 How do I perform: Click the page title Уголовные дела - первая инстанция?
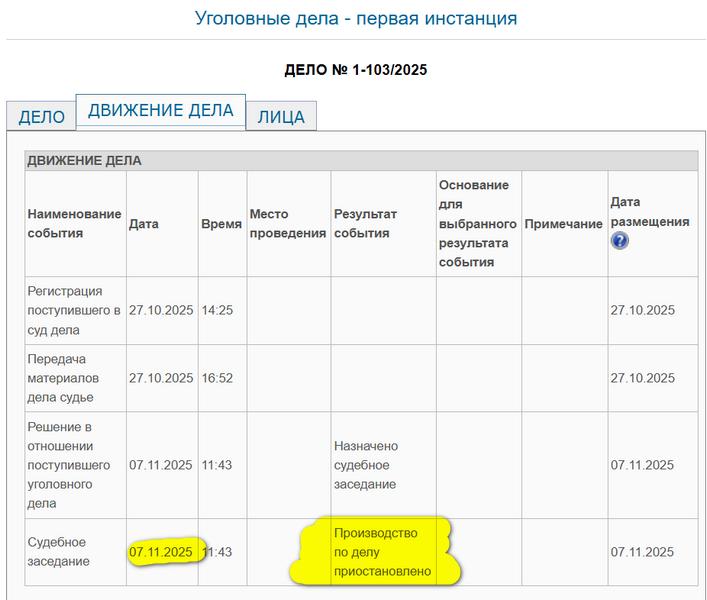click(356, 18)
